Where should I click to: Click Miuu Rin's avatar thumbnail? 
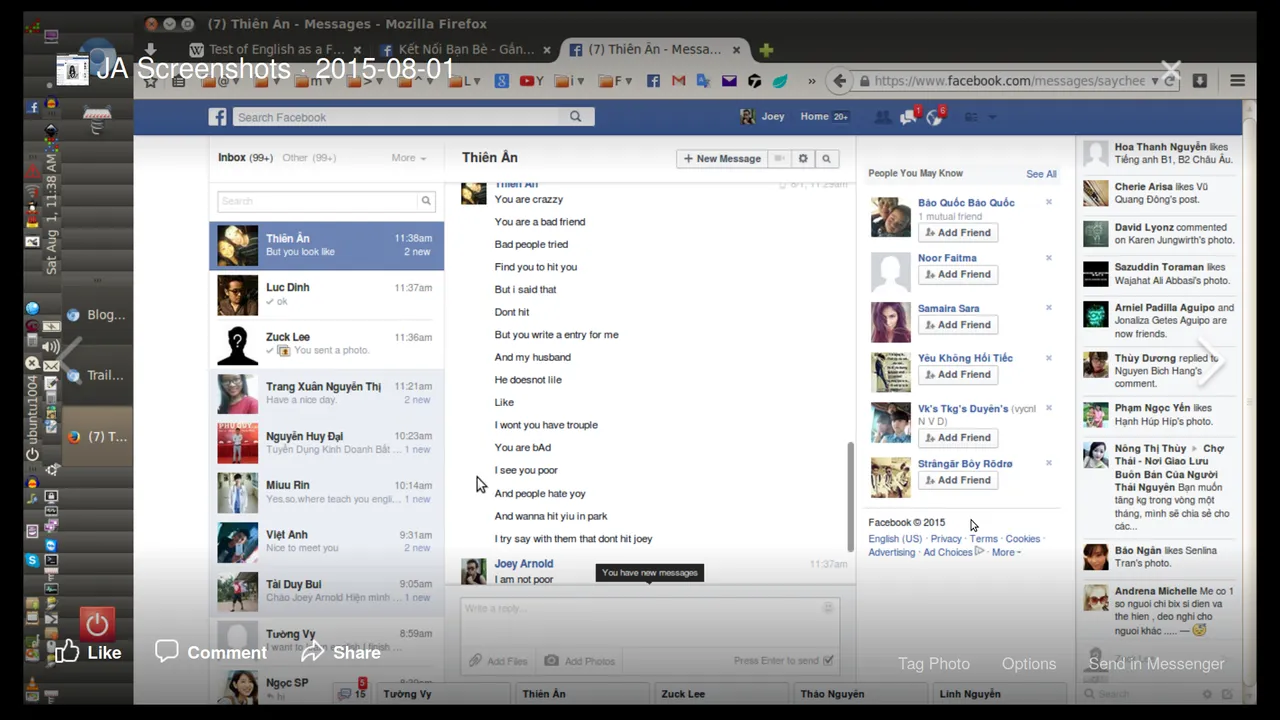[238, 493]
